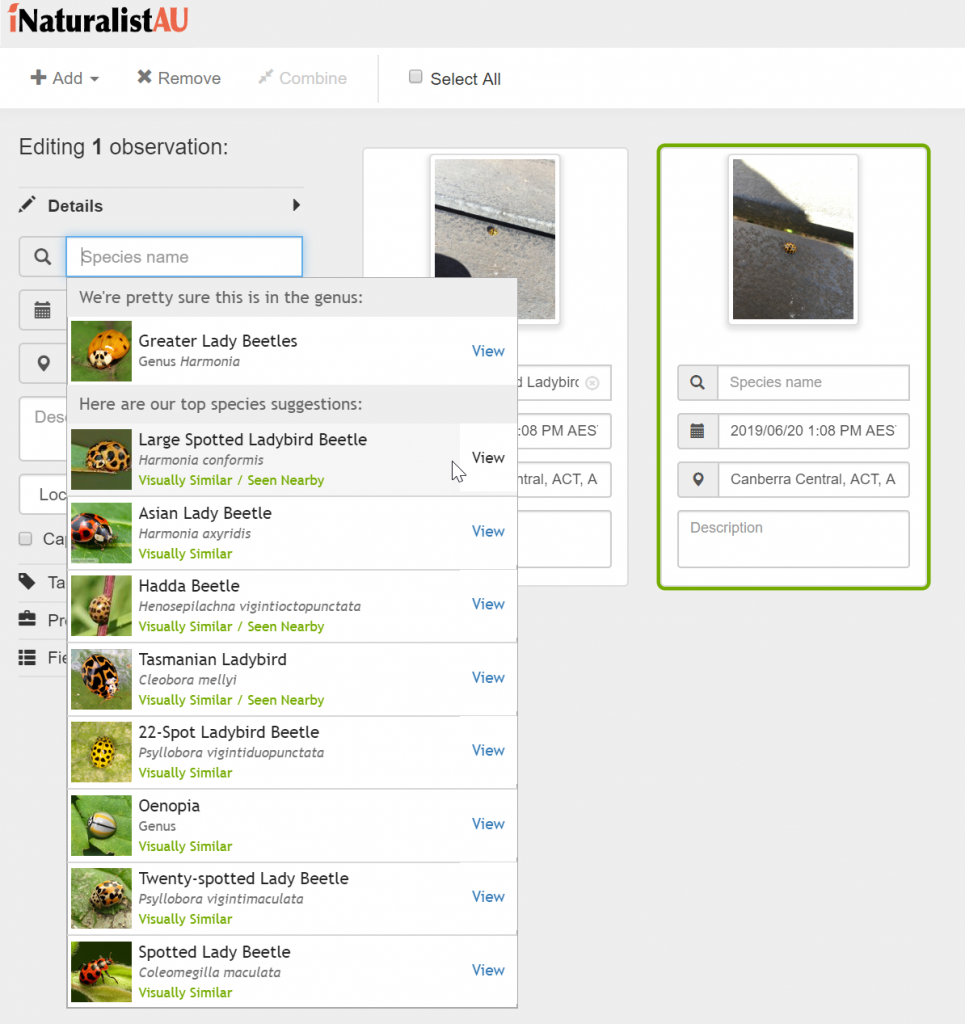965x1024 pixels.
Task: Open the View link for Hadda Beetle
Action: (488, 604)
